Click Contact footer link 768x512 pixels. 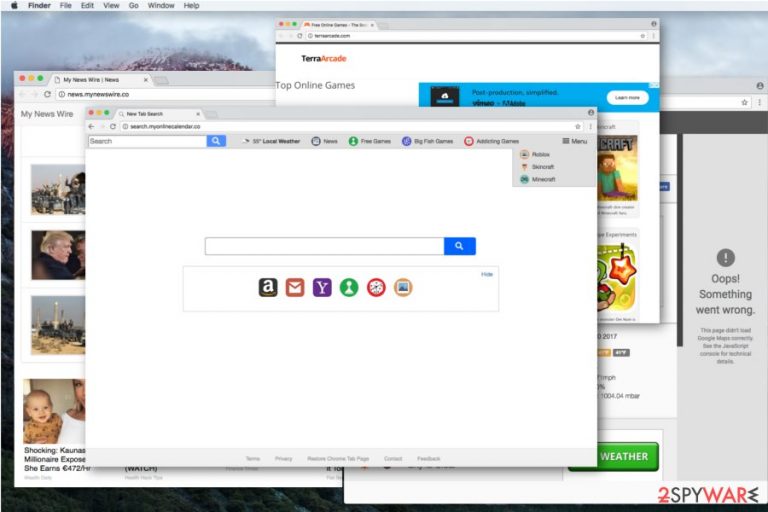tap(393, 459)
